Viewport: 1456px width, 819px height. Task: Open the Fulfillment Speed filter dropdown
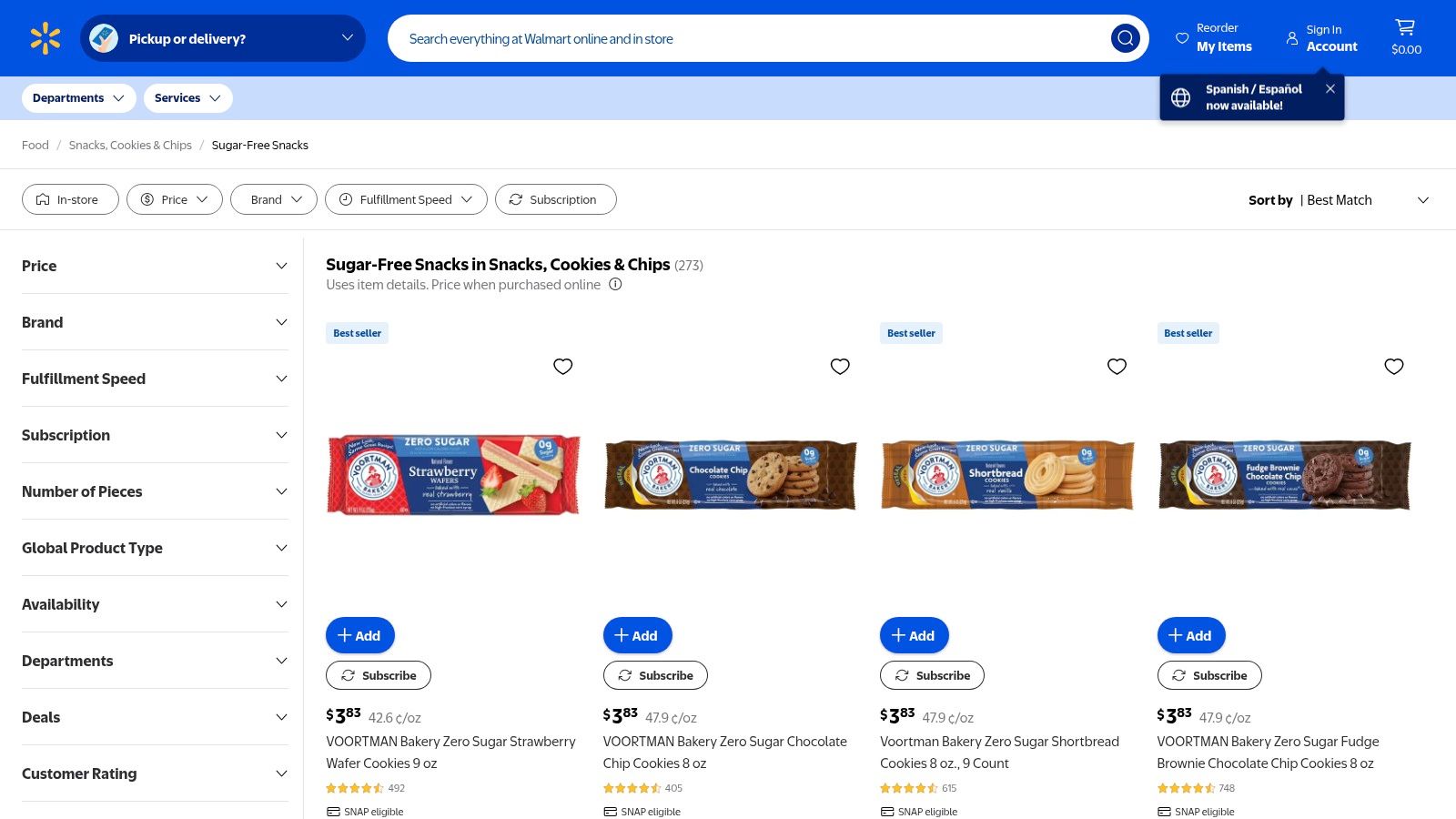(406, 199)
